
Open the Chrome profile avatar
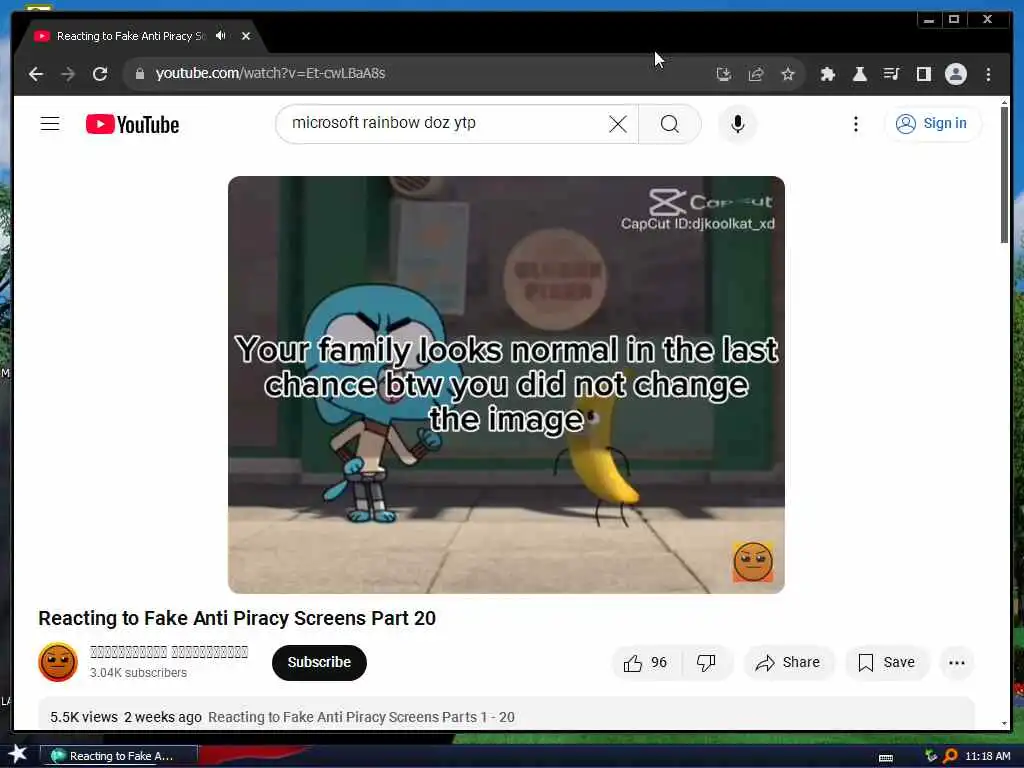point(955,74)
